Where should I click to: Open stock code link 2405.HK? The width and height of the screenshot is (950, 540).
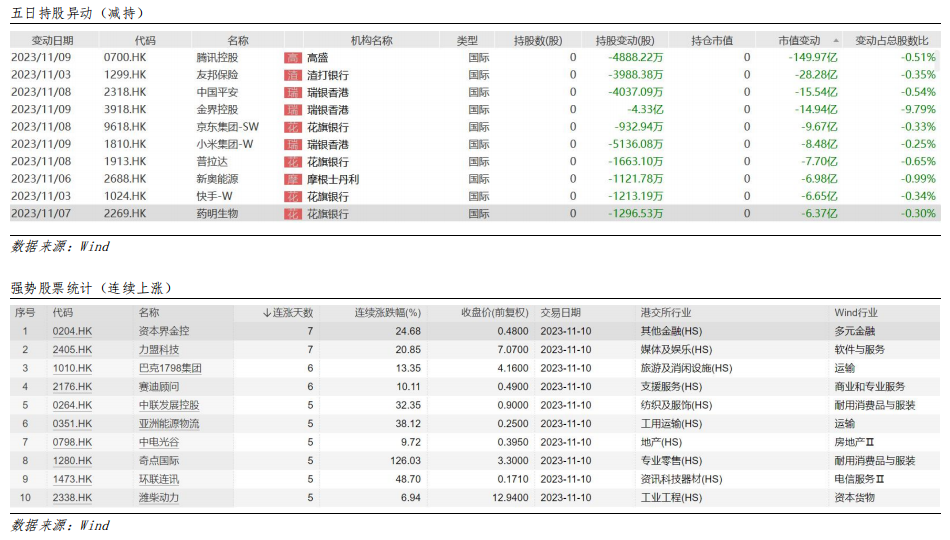click(x=72, y=350)
